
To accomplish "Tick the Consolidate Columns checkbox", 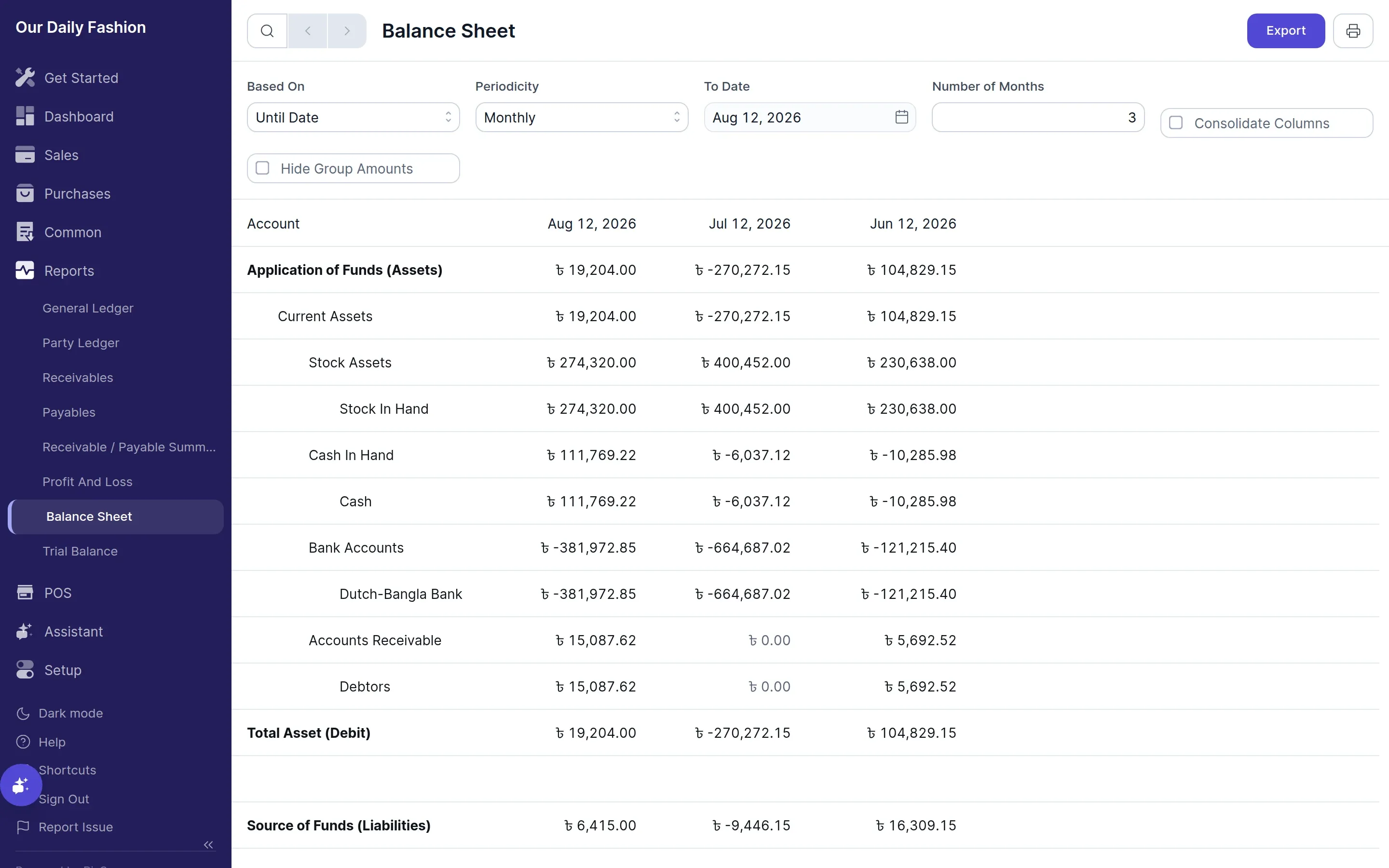I will click(1175, 123).
